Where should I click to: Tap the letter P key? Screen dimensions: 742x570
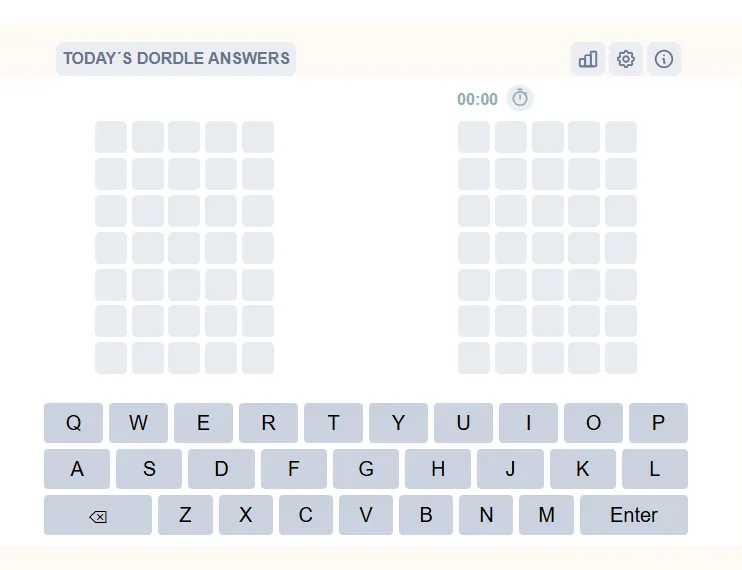point(658,423)
